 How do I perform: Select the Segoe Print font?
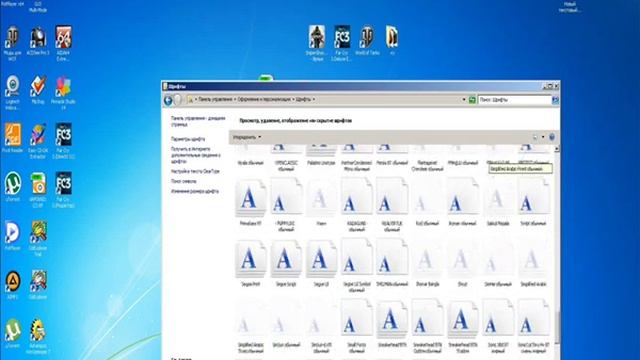click(x=250, y=263)
